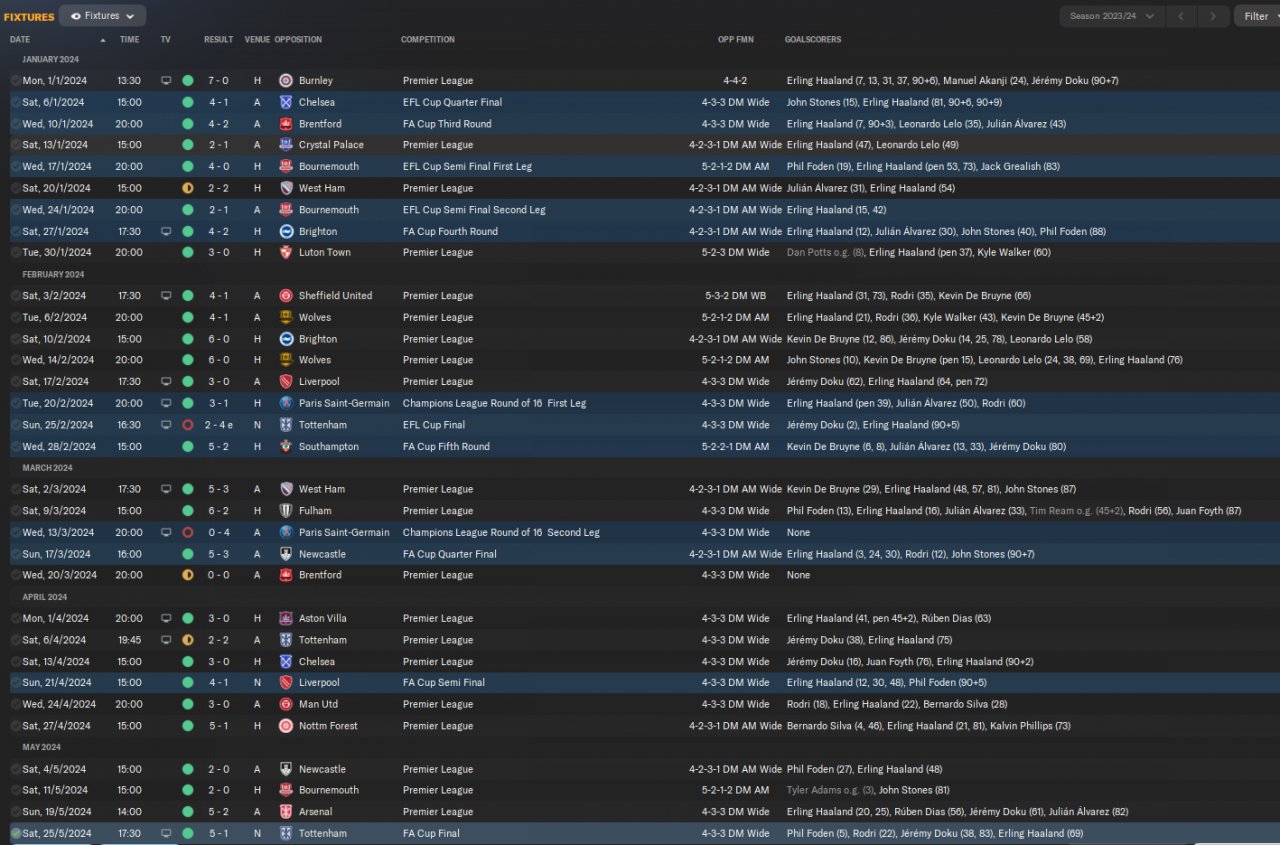
Task: Click the Man Utd club badge
Action: pyautogui.click(x=286, y=705)
